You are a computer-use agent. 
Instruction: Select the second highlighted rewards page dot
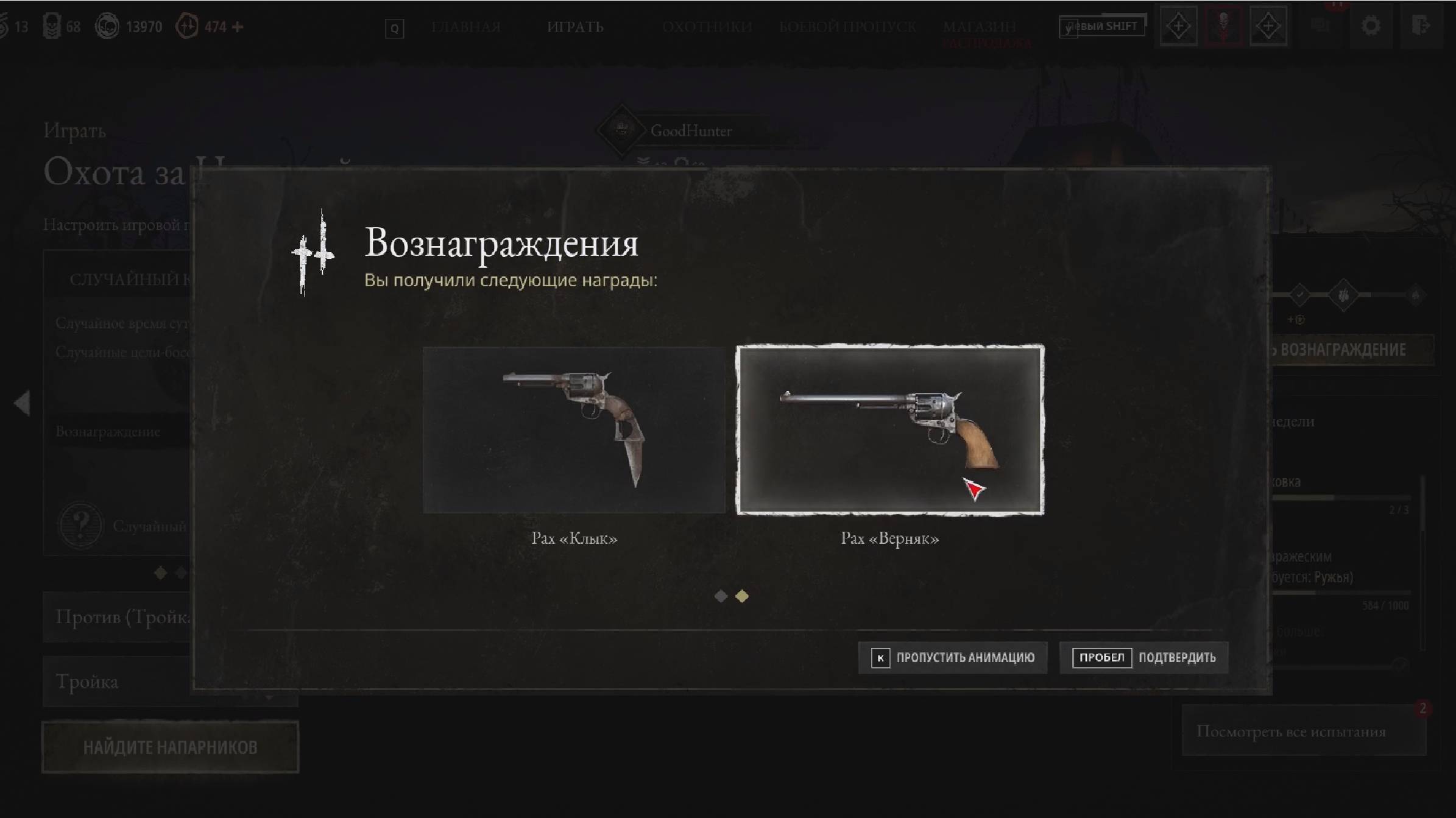coord(742,596)
